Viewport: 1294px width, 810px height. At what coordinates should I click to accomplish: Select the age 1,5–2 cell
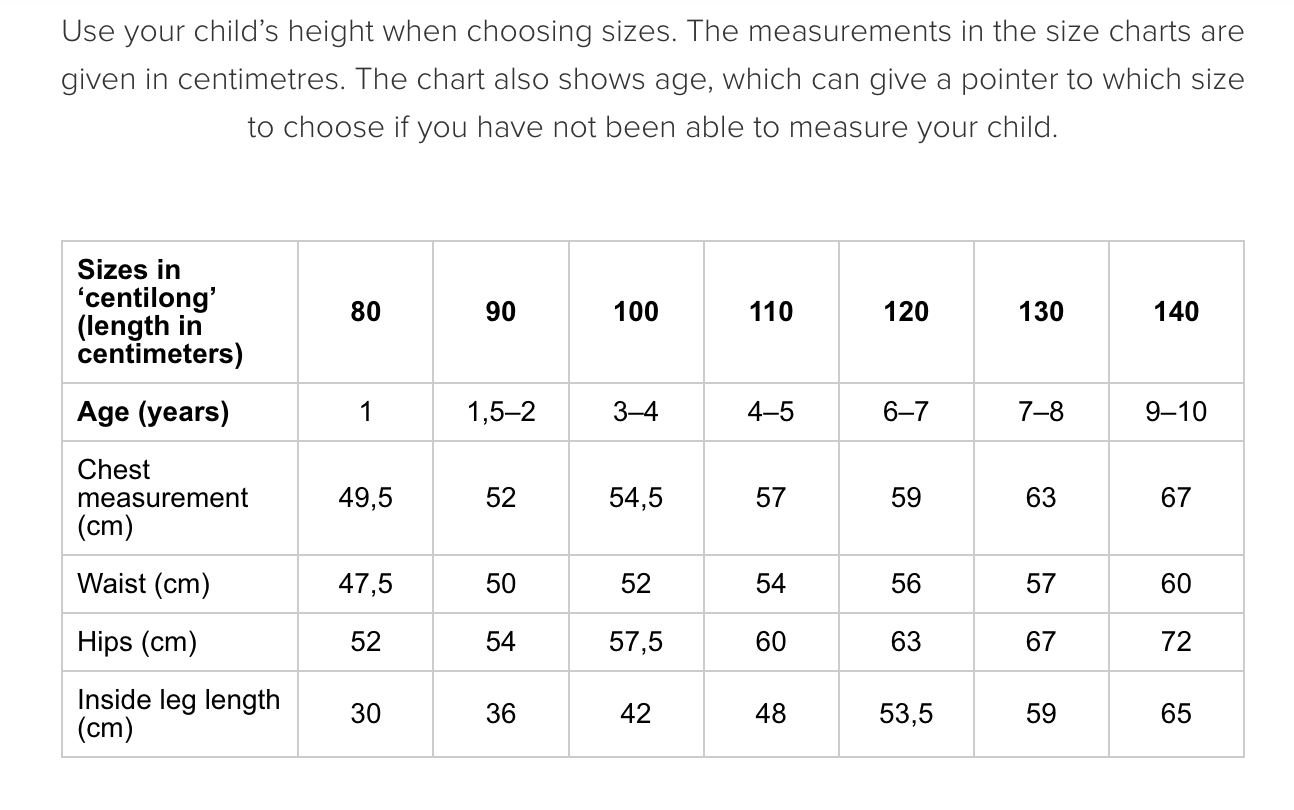click(500, 412)
